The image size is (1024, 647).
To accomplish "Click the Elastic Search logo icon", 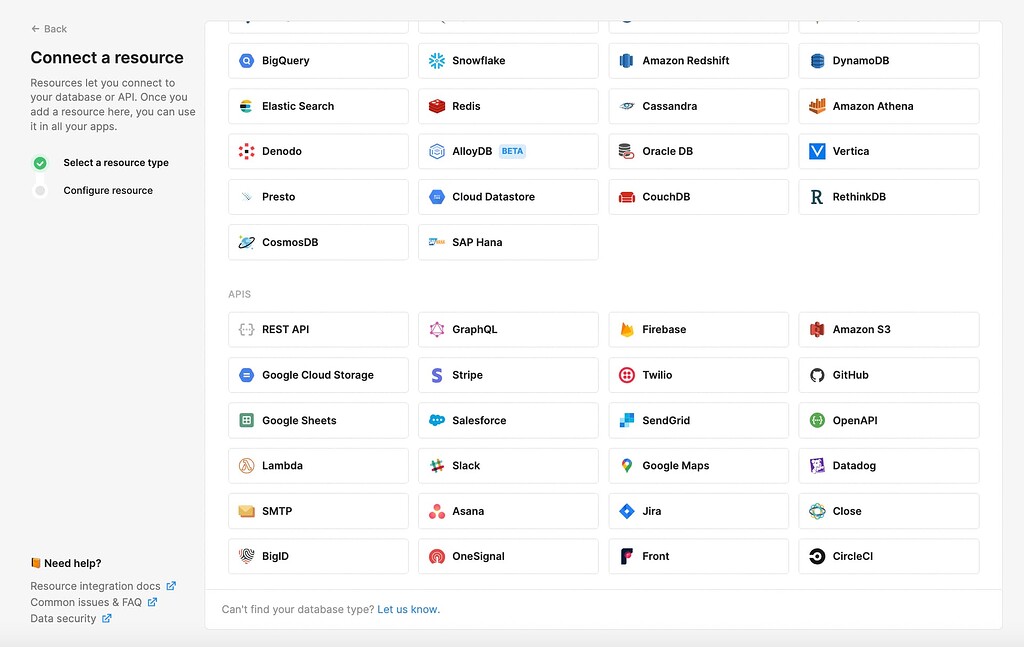I will pos(246,106).
